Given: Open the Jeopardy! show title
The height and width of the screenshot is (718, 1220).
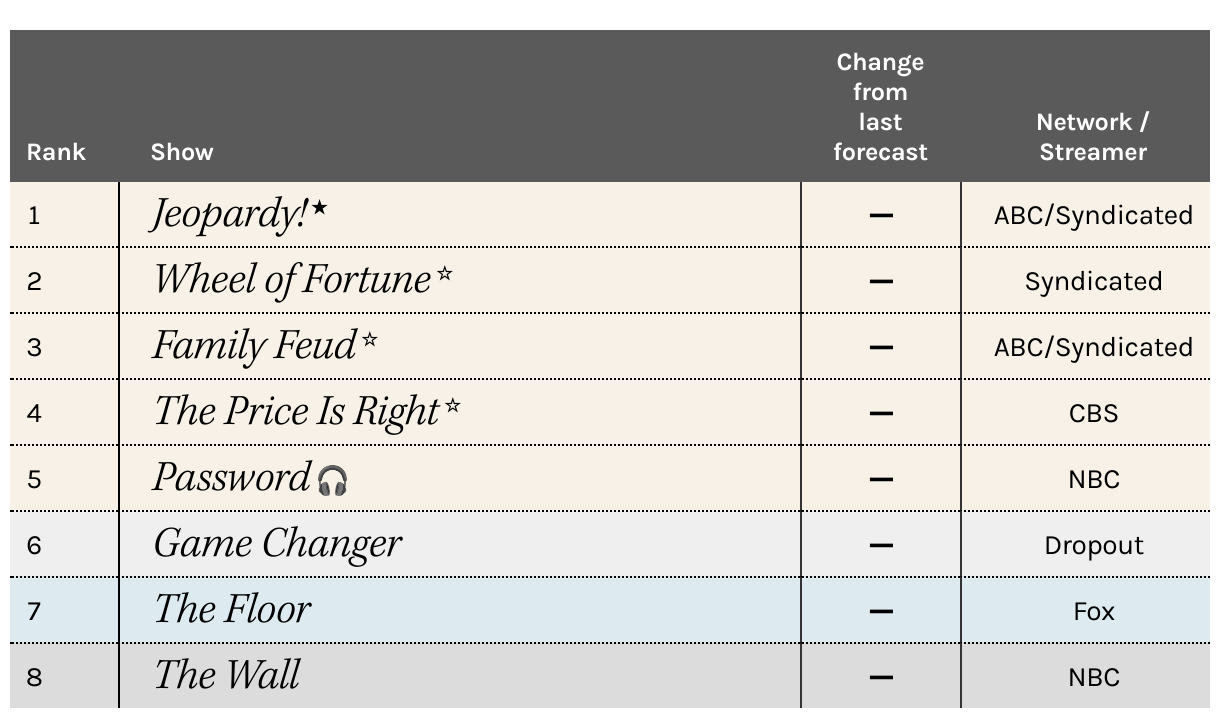Looking at the screenshot, I should (x=230, y=214).
